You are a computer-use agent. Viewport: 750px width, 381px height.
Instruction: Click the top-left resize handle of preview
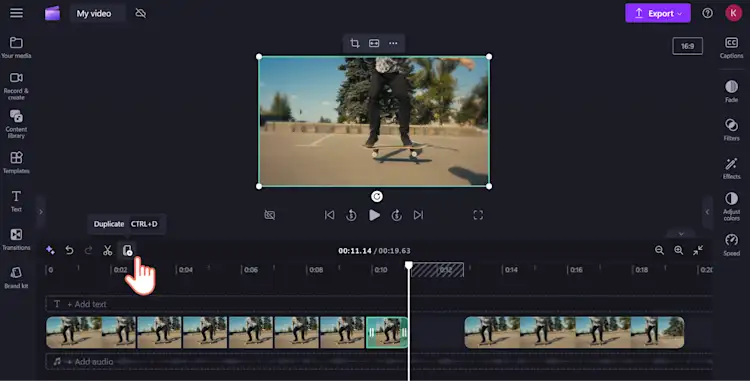click(259, 56)
